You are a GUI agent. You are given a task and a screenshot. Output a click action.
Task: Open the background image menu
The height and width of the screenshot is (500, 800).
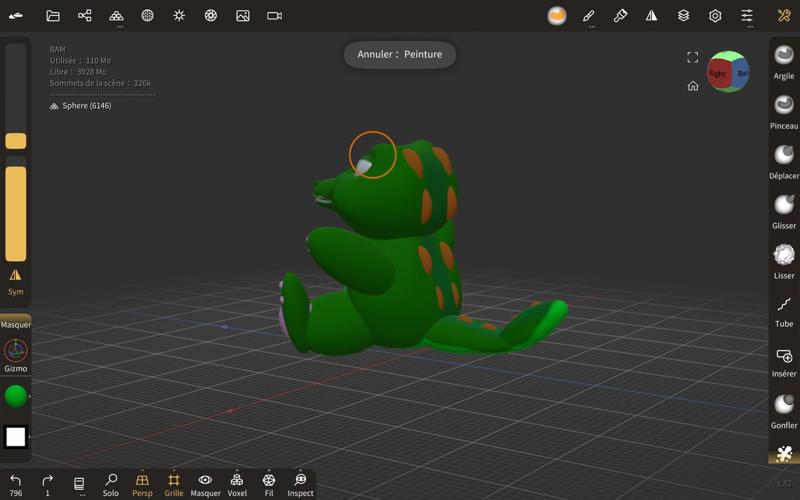tap(243, 16)
